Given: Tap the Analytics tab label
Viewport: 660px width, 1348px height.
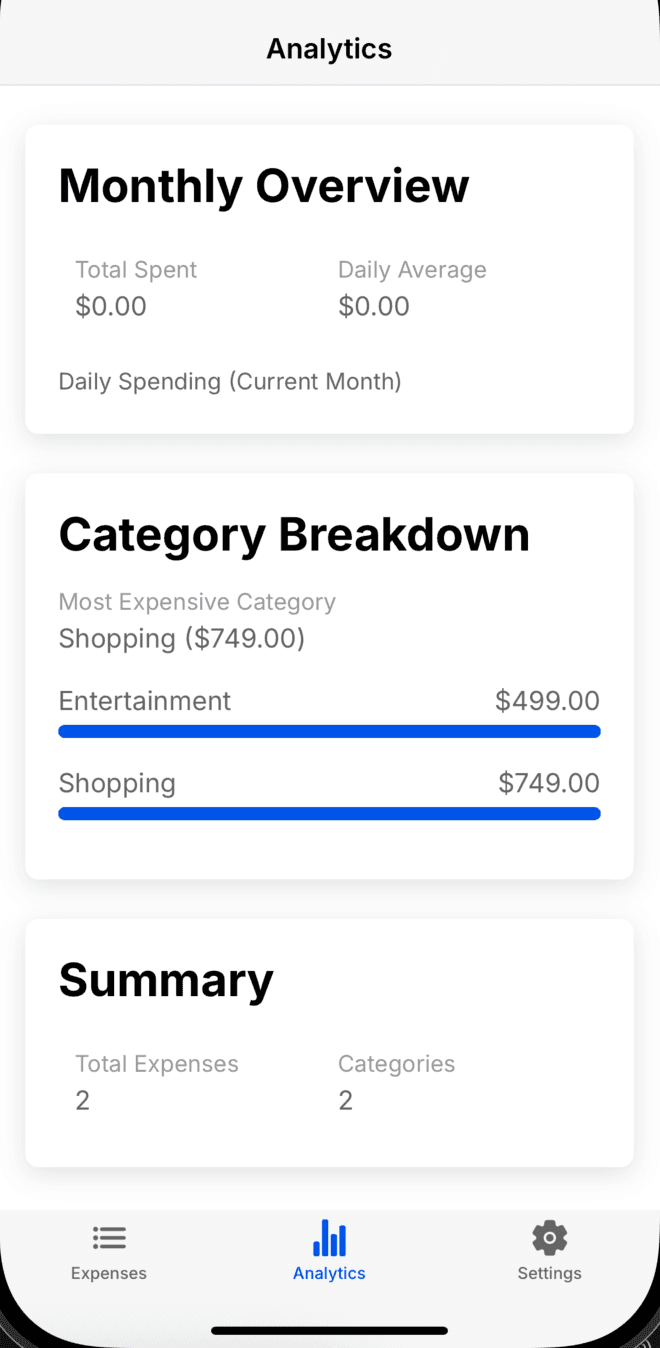Looking at the screenshot, I should [x=329, y=1273].
